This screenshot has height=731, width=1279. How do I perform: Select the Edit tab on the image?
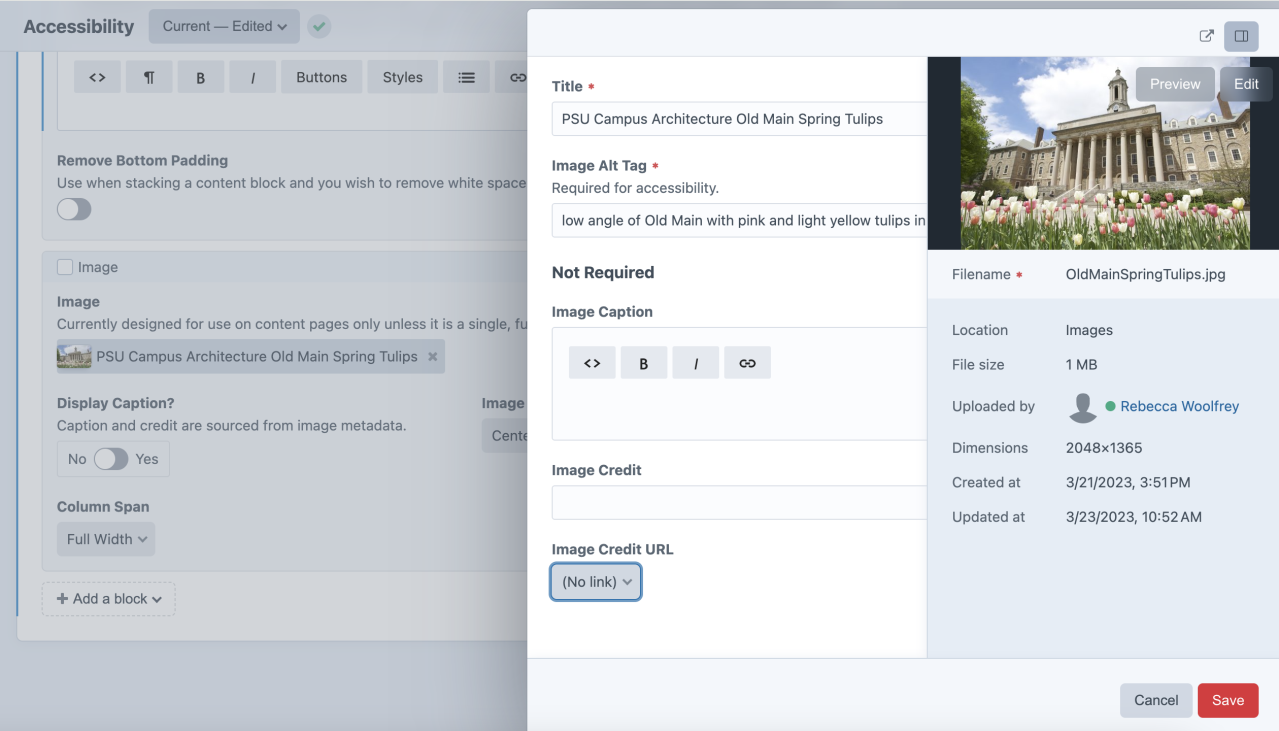[x=1245, y=84]
